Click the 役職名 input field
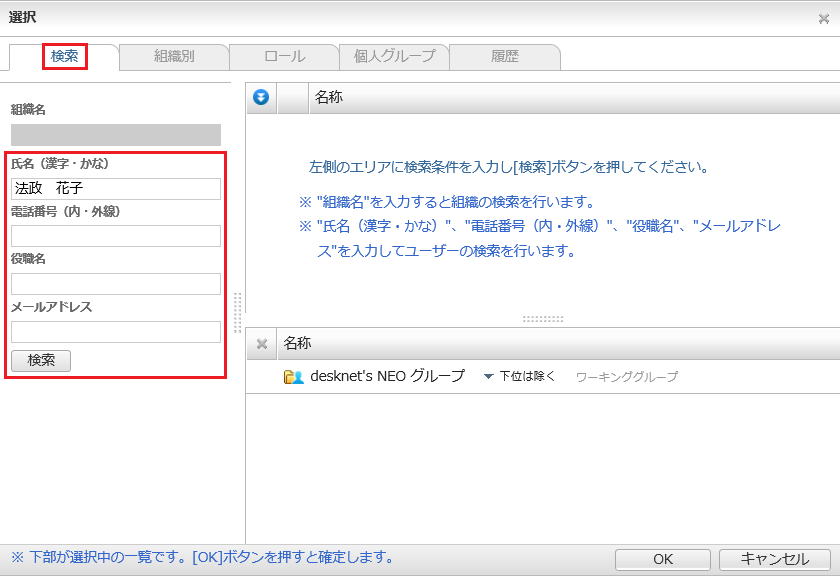The image size is (840, 576). point(116,283)
